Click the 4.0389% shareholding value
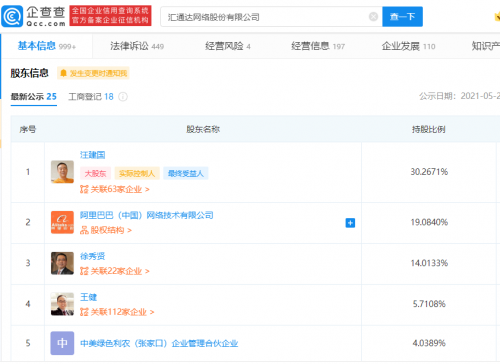Screen dimensions: 500x364 429,343
